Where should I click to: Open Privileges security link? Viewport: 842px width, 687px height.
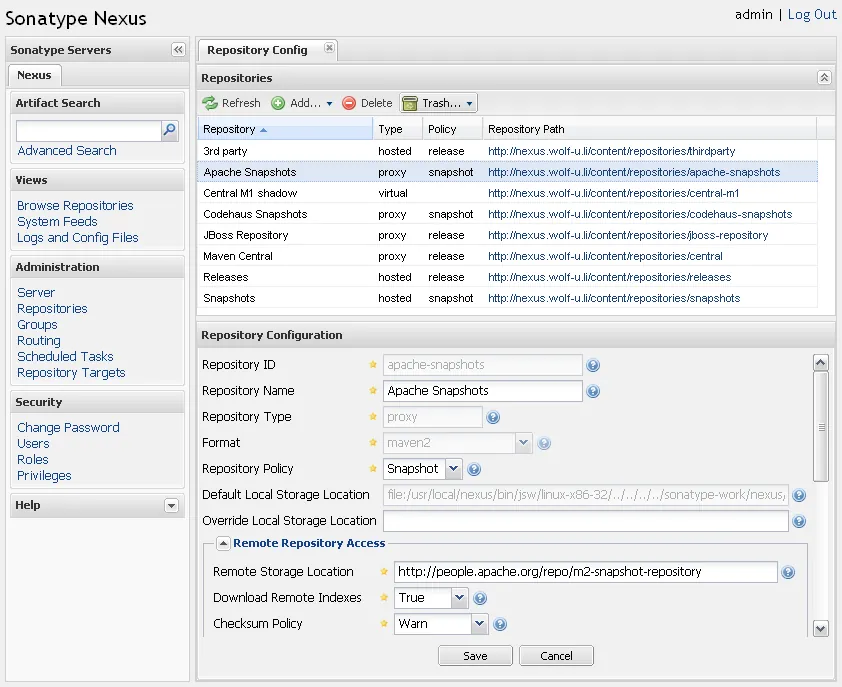pyautogui.click(x=44, y=476)
